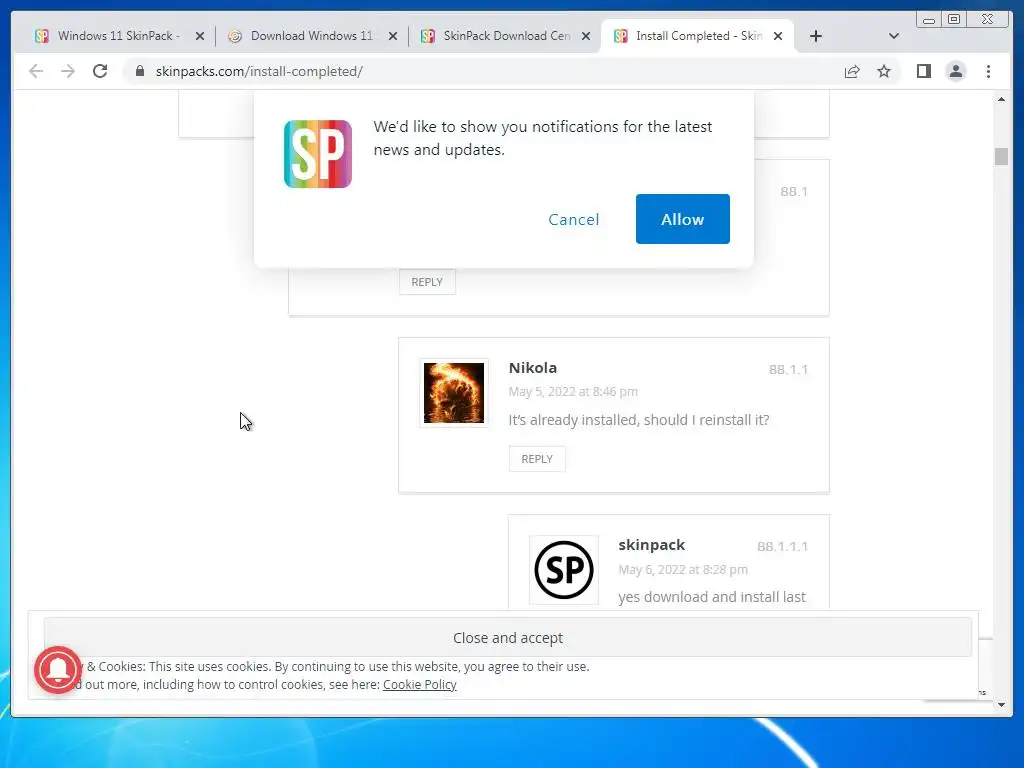The width and height of the screenshot is (1024, 768).
Task: Click the Close and accept cookies button
Action: [508, 637]
